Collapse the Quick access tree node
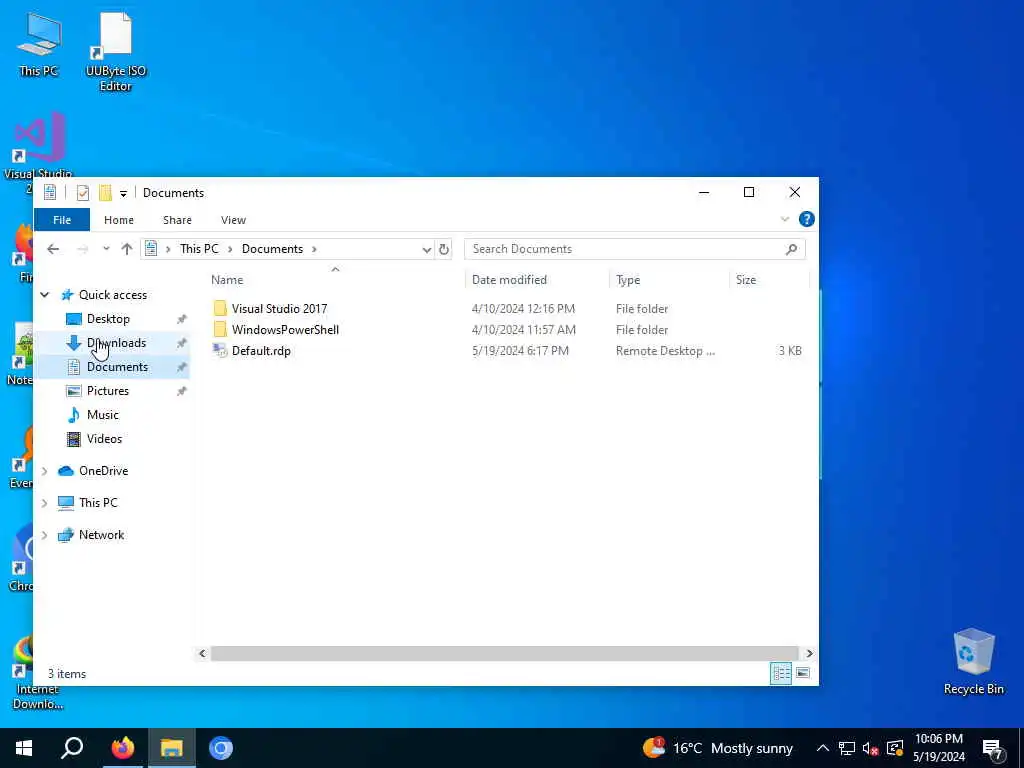This screenshot has width=1024, height=768. click(44, 295)
